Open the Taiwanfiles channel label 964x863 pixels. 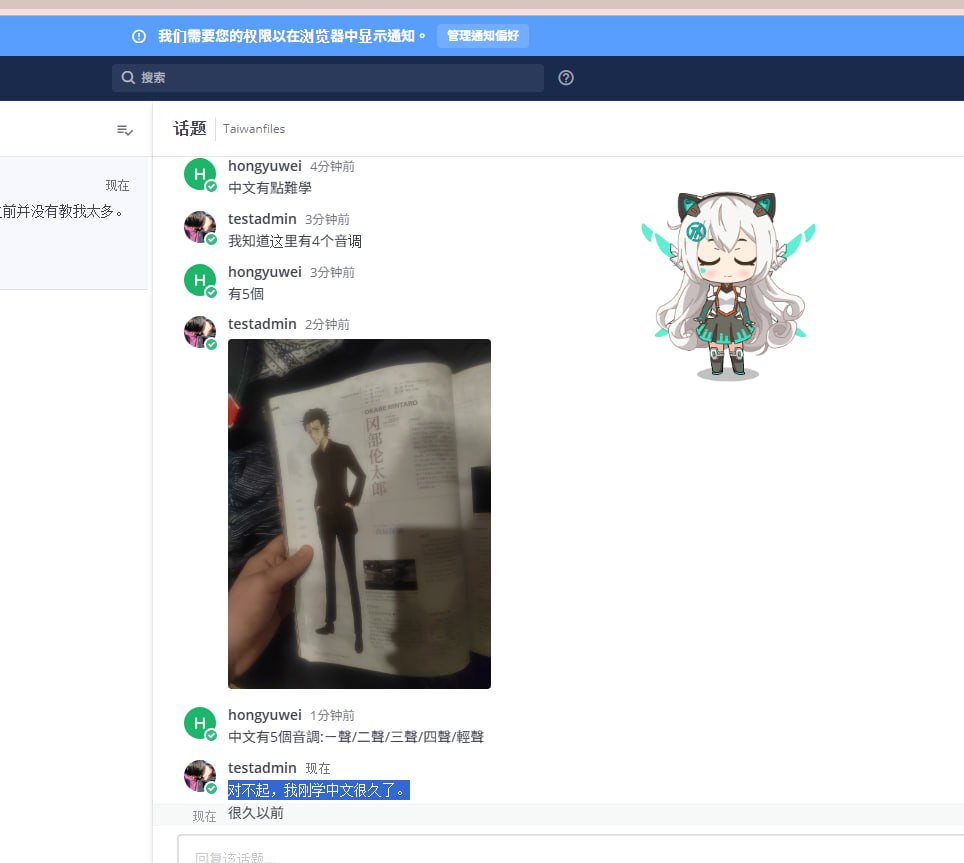[254, 129]
